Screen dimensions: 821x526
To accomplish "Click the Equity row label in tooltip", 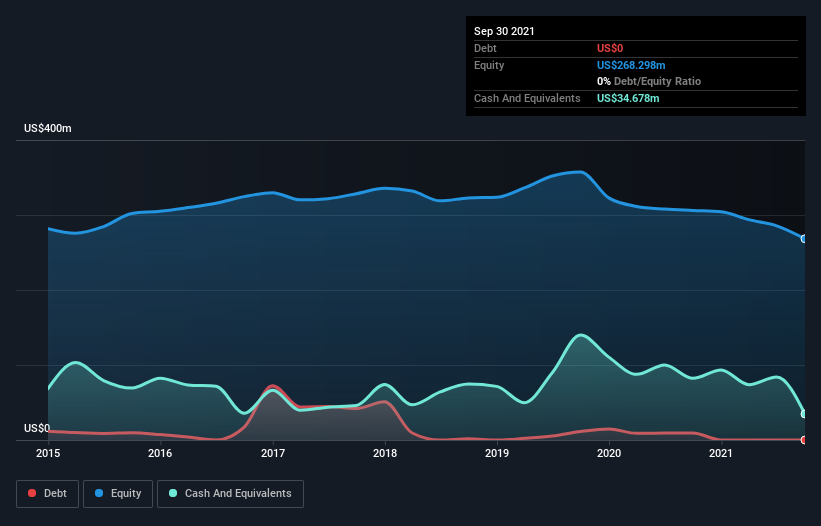I will click(x=489, y=65).
